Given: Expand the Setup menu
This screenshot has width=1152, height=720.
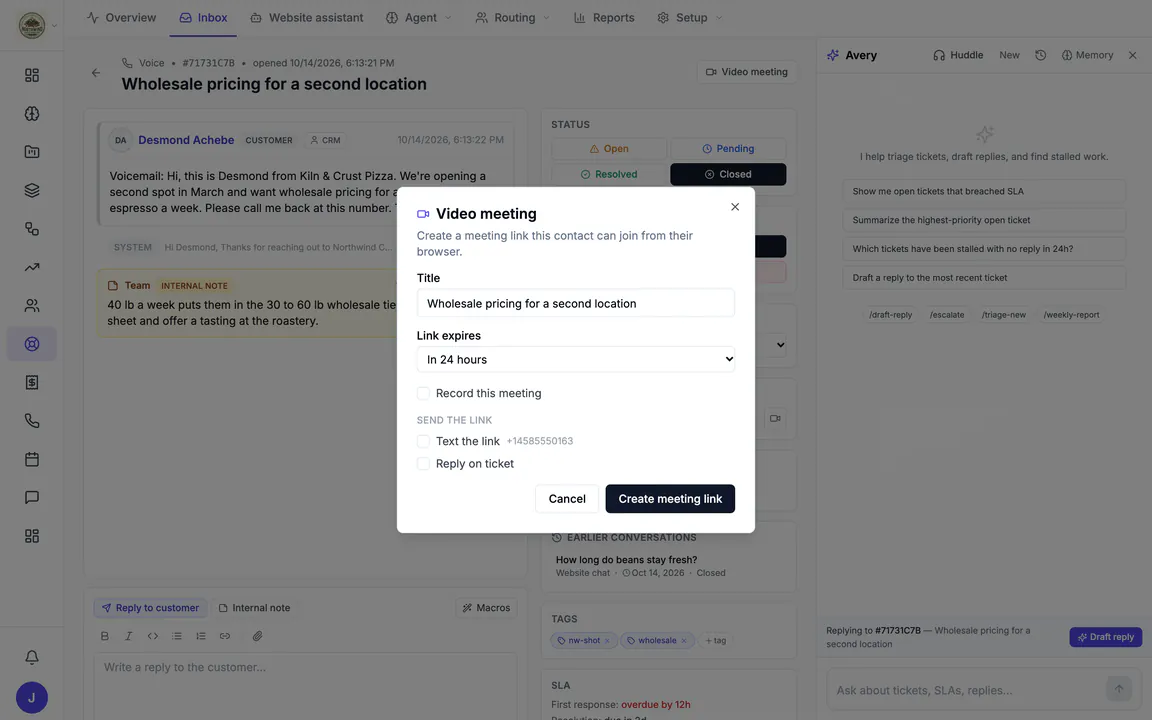Looking at the screenshot, I should point(689,18).
